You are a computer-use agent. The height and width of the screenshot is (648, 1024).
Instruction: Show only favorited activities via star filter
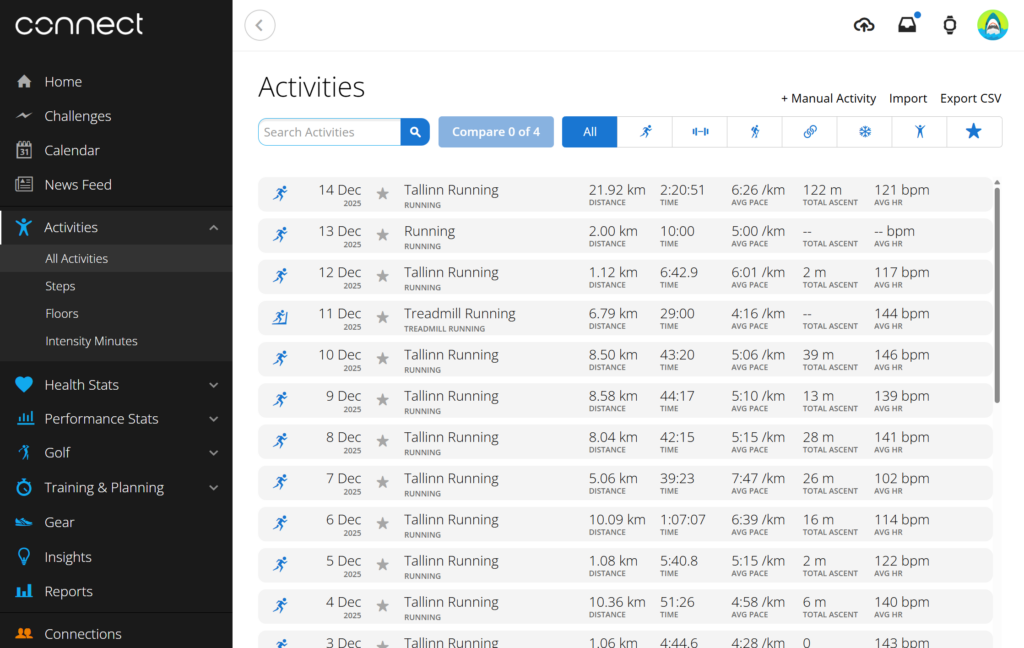pos(974,131)
